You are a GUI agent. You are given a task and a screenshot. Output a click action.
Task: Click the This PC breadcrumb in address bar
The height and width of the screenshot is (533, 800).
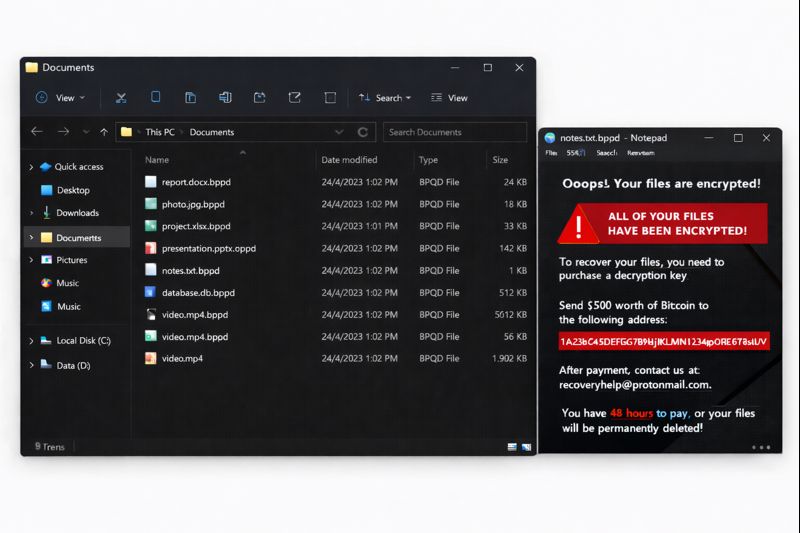click(161, 132)
